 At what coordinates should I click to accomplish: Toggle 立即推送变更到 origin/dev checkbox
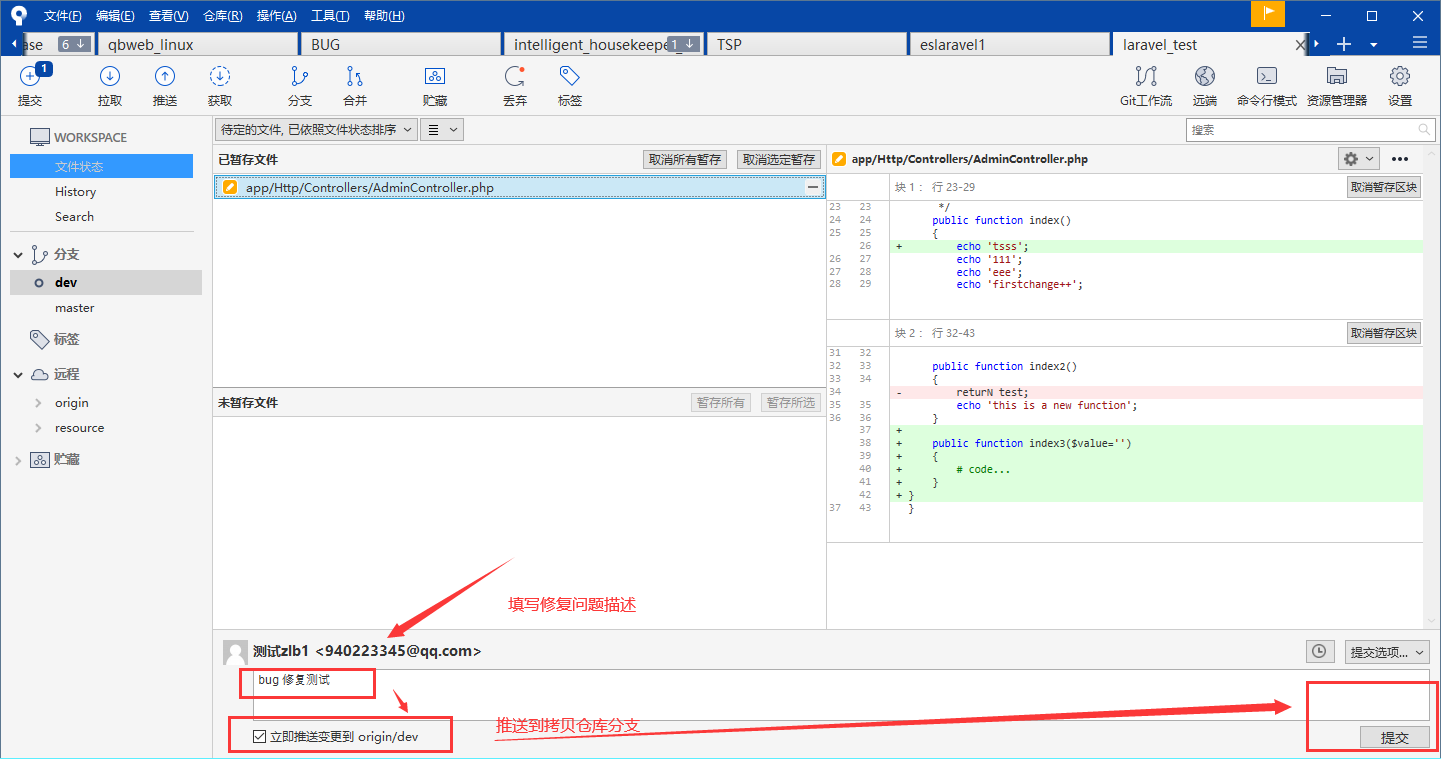coord(260,737)
